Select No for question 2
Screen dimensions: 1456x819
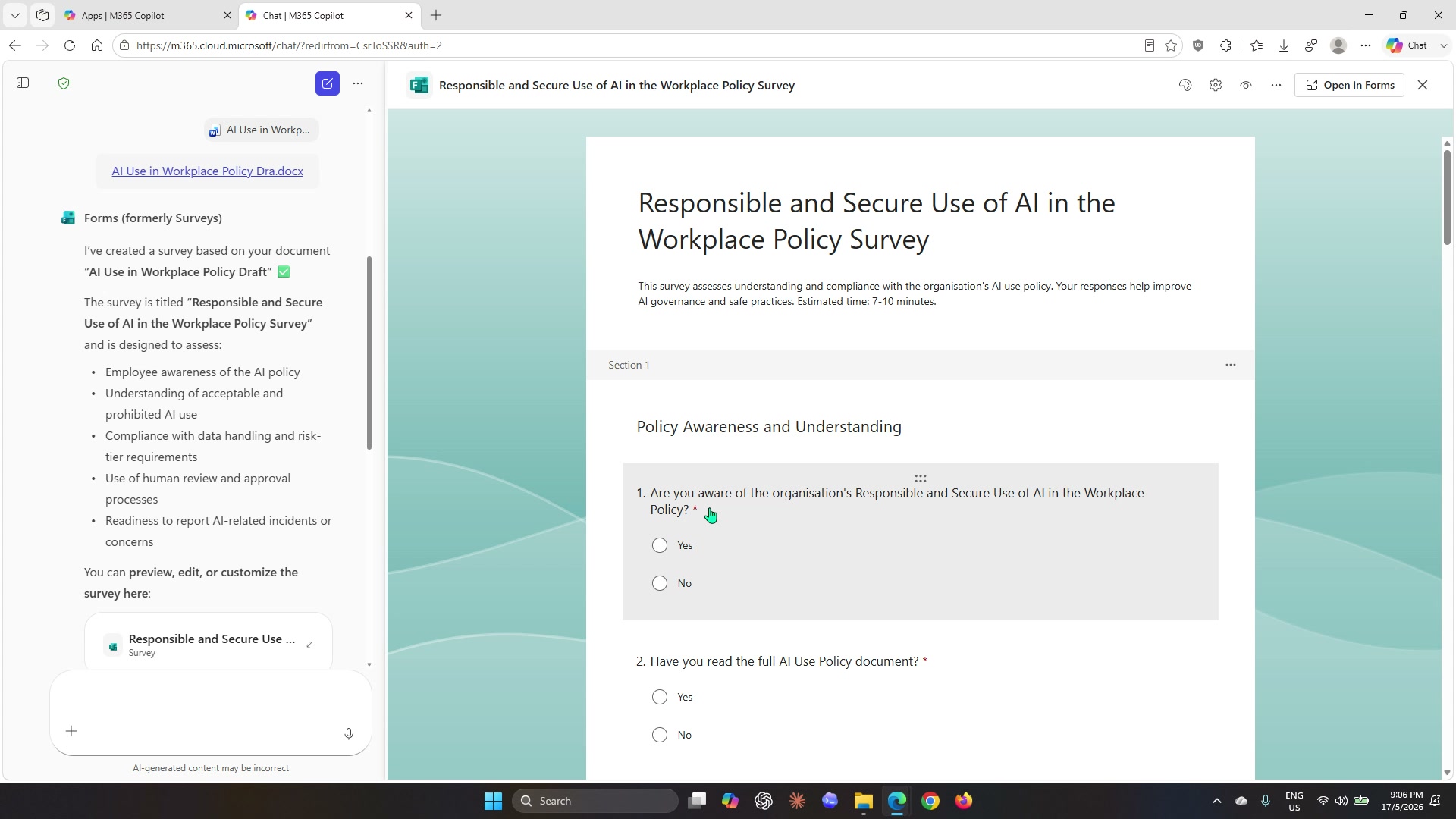coord(660,735)
